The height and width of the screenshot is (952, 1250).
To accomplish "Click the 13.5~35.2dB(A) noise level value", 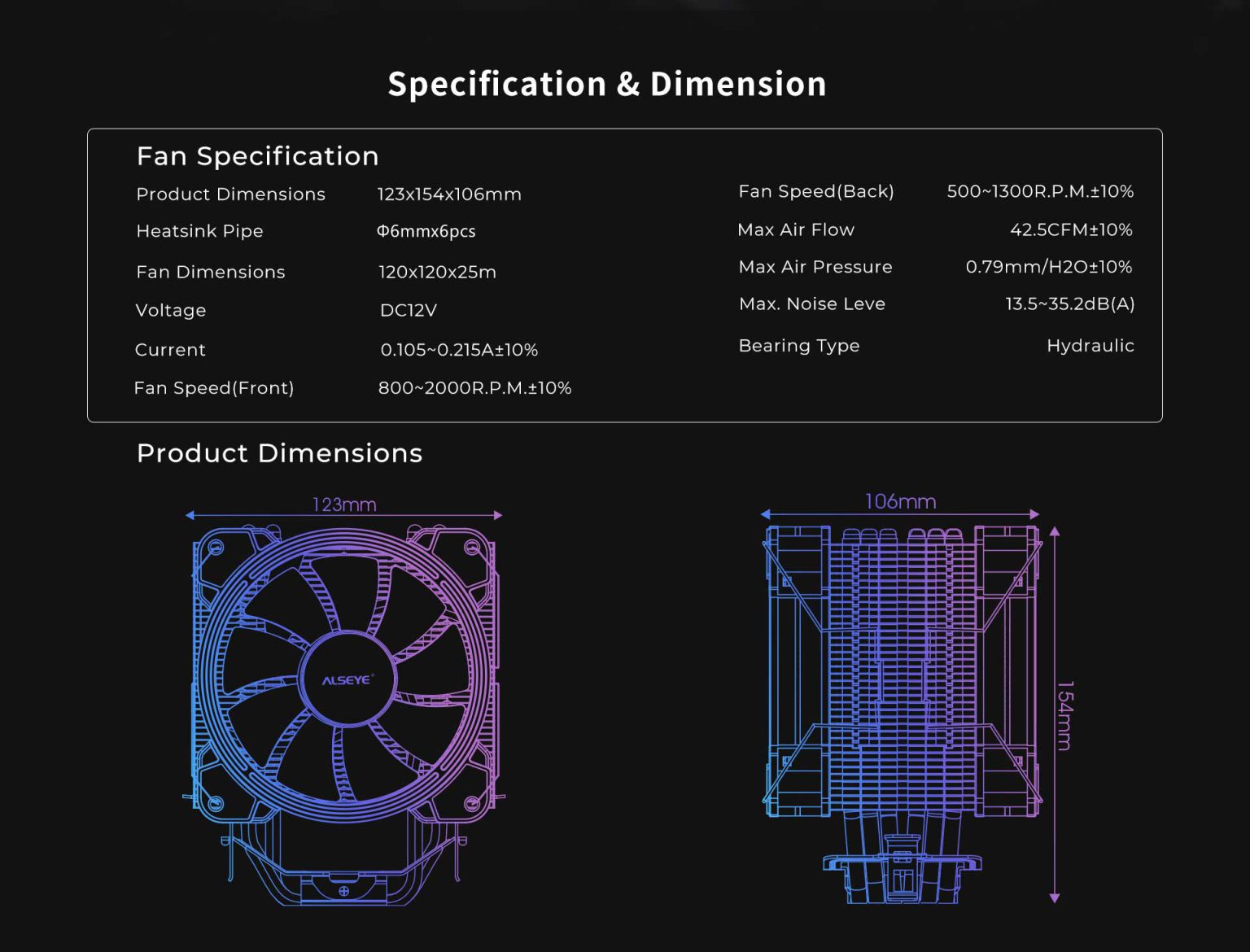I will 1069,304.
